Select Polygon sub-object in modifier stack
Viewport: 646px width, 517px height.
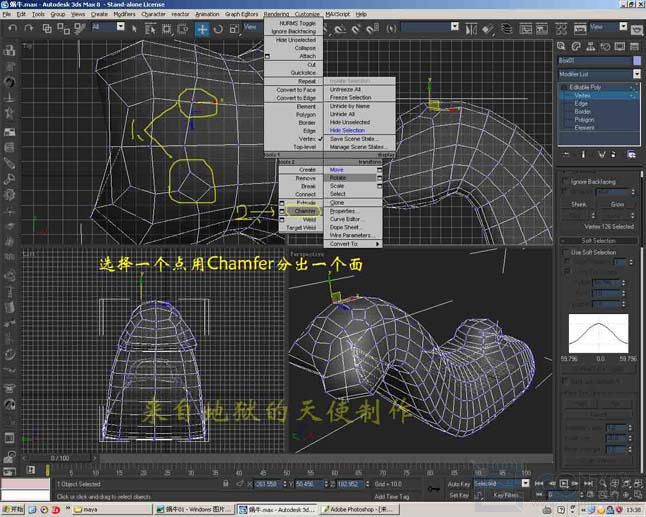tap(584, 119)
